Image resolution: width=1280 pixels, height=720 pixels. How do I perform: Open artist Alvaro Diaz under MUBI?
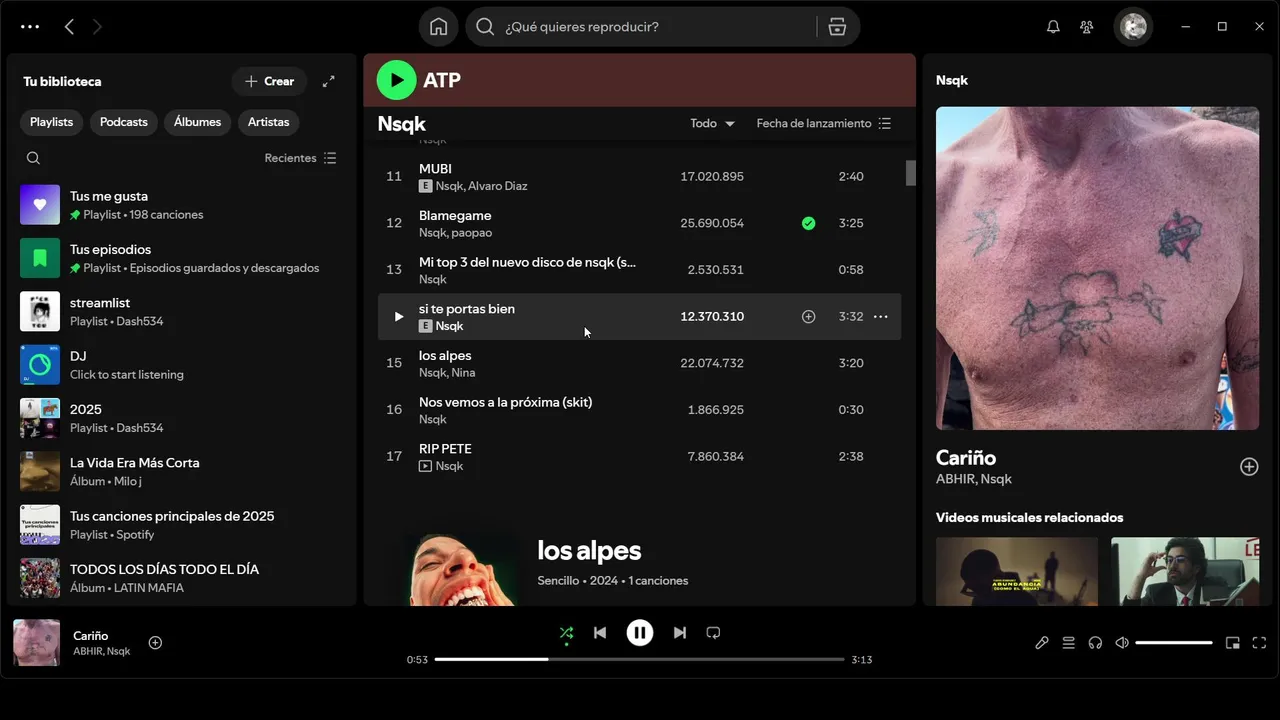[498, 186]
